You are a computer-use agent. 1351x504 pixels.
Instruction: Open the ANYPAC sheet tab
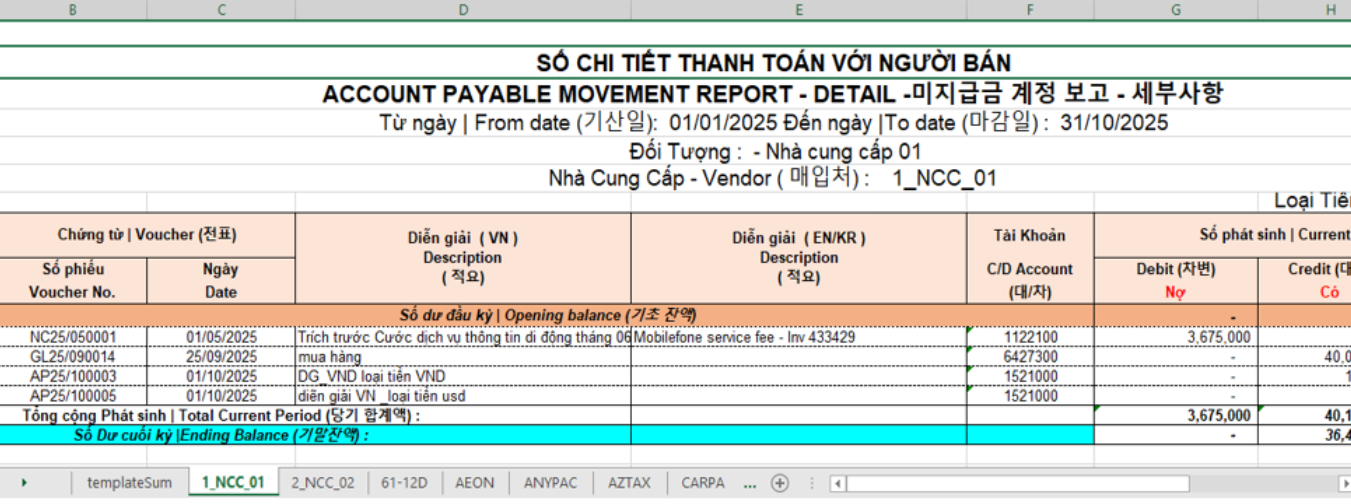click(550, 483)
